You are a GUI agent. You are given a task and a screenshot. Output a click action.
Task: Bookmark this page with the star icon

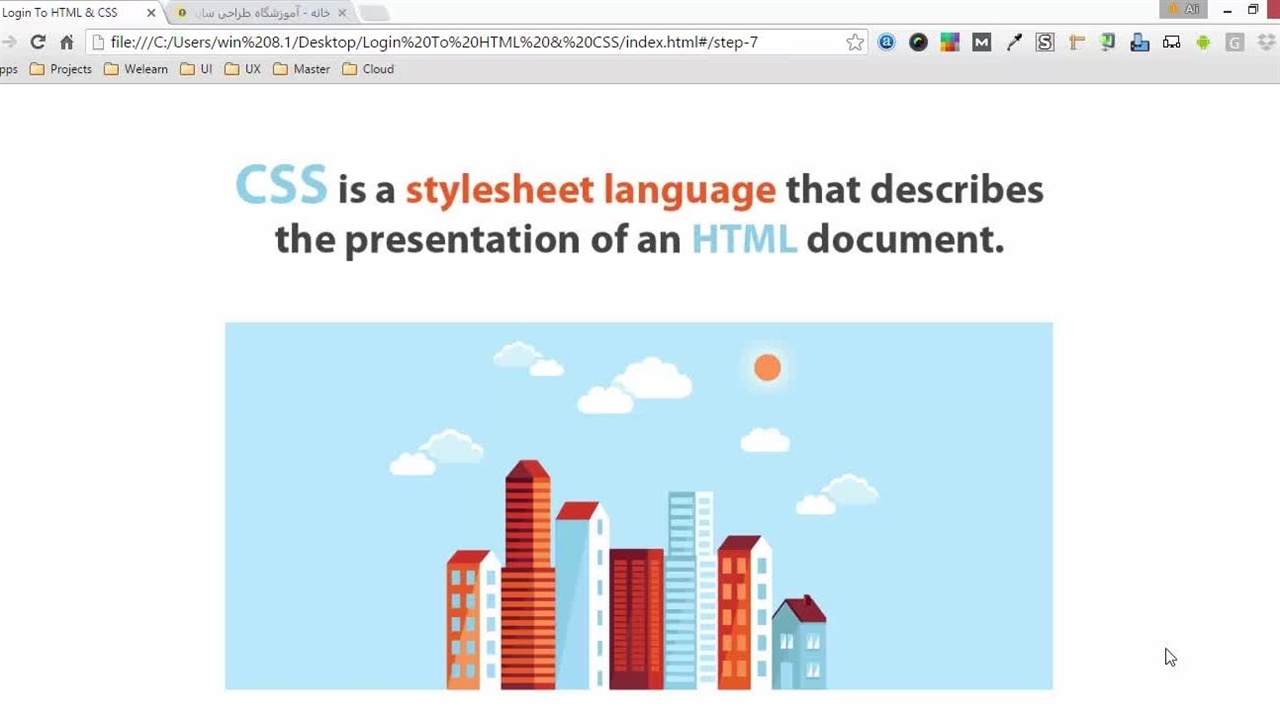coord(855,42)
